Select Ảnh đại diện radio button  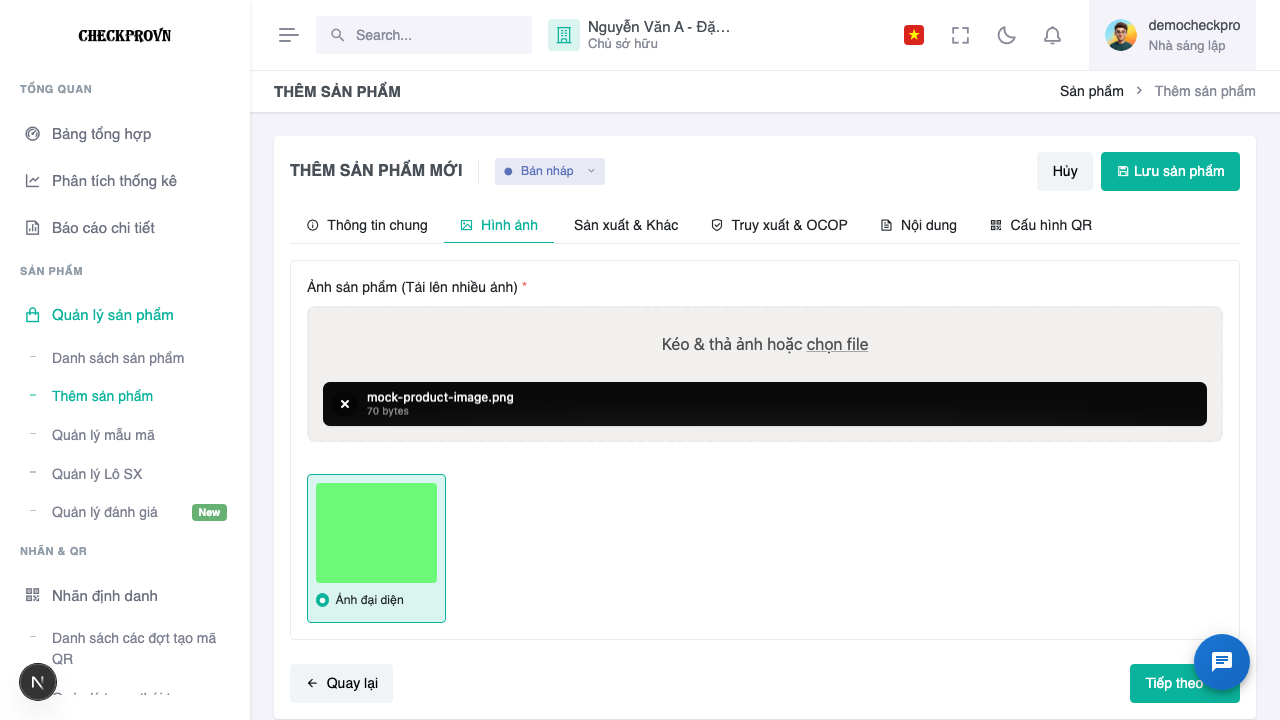(322, 600)
